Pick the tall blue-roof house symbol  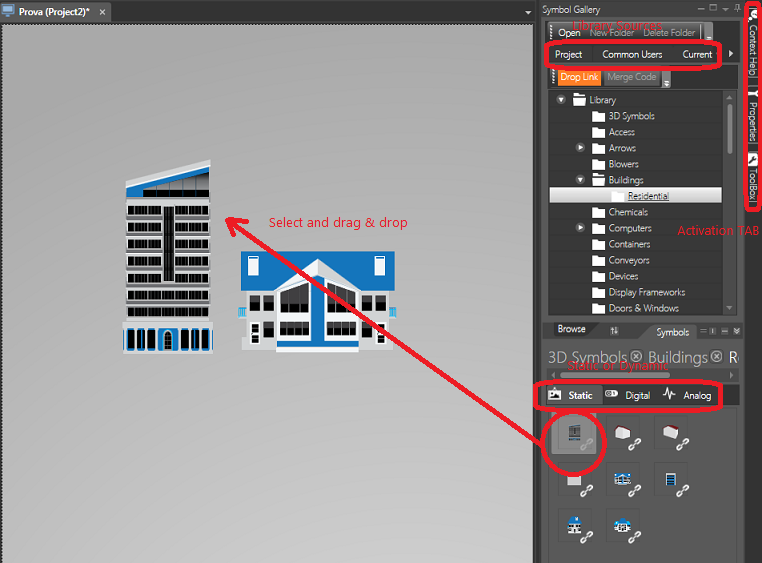click(574, 525)
